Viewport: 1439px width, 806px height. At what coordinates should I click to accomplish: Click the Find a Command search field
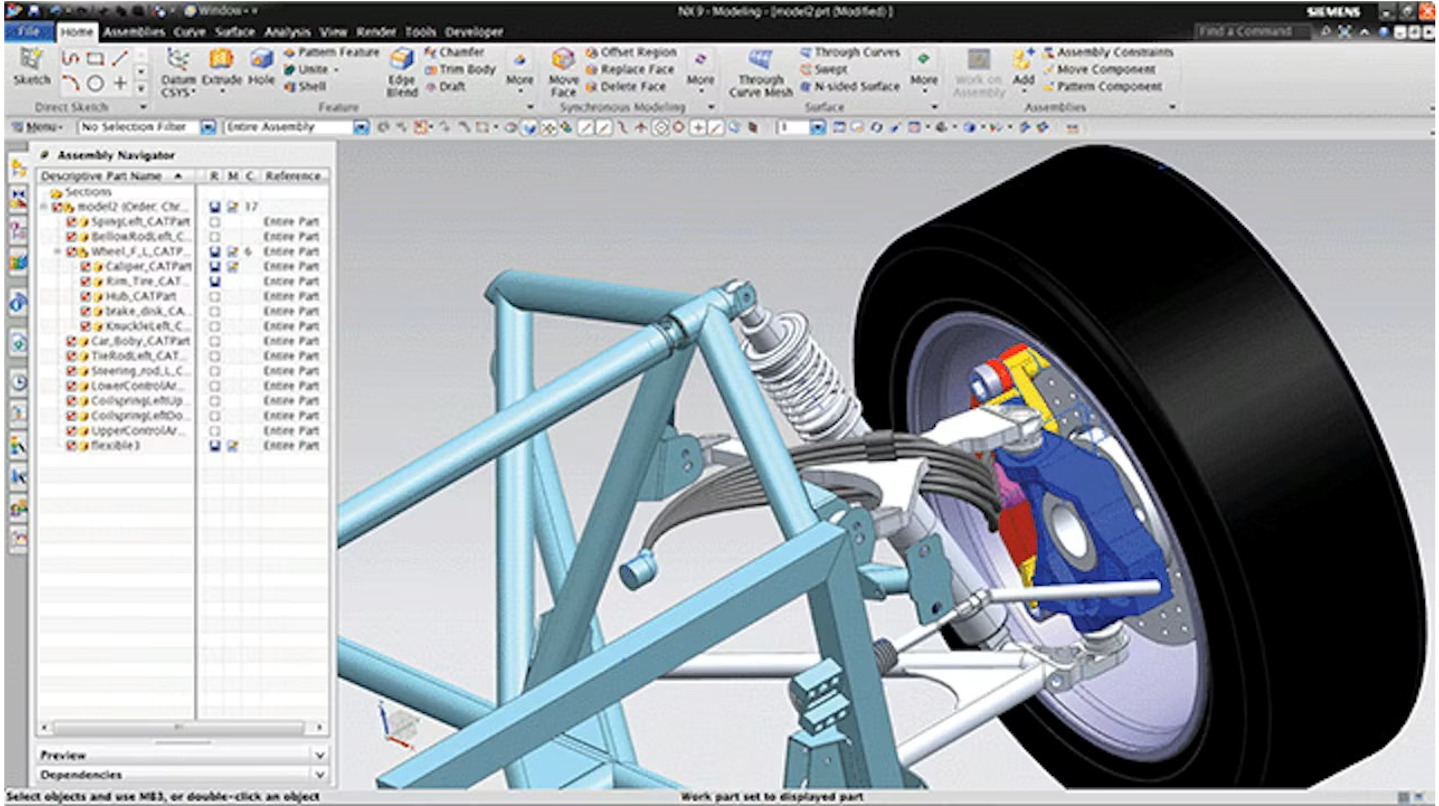[x=1253, y=32]
